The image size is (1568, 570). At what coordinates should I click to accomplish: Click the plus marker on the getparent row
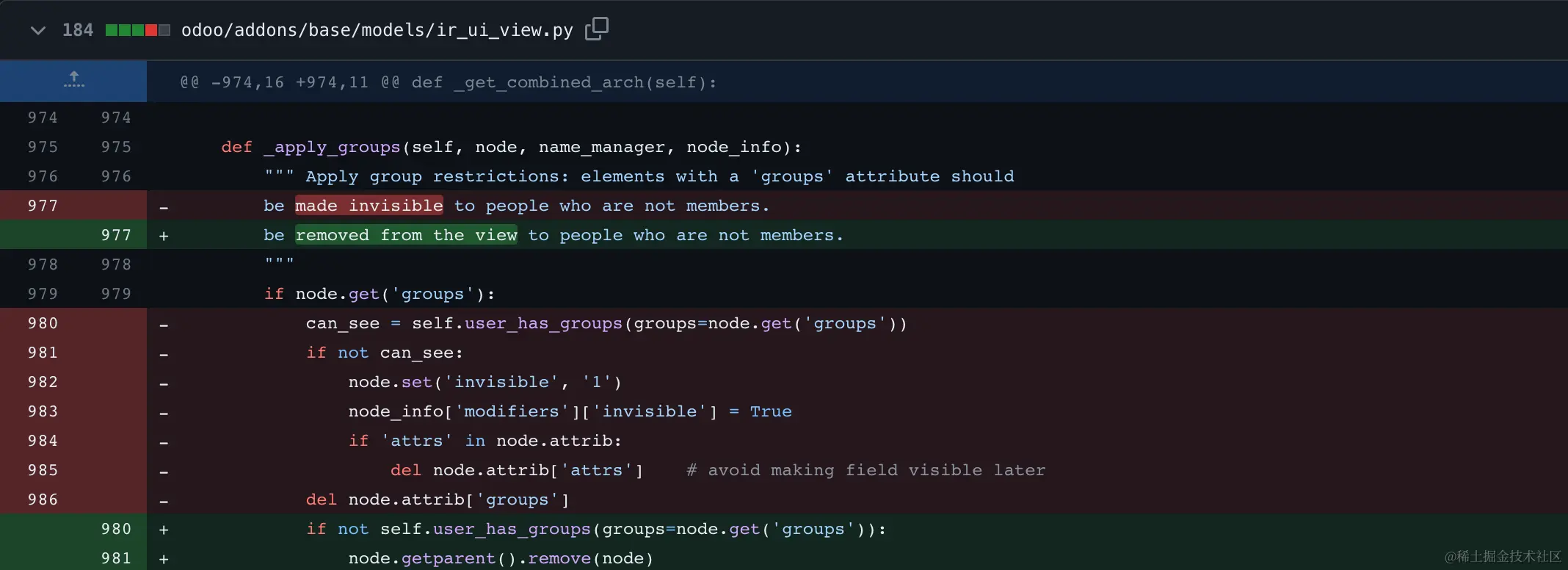click(164, 559)
